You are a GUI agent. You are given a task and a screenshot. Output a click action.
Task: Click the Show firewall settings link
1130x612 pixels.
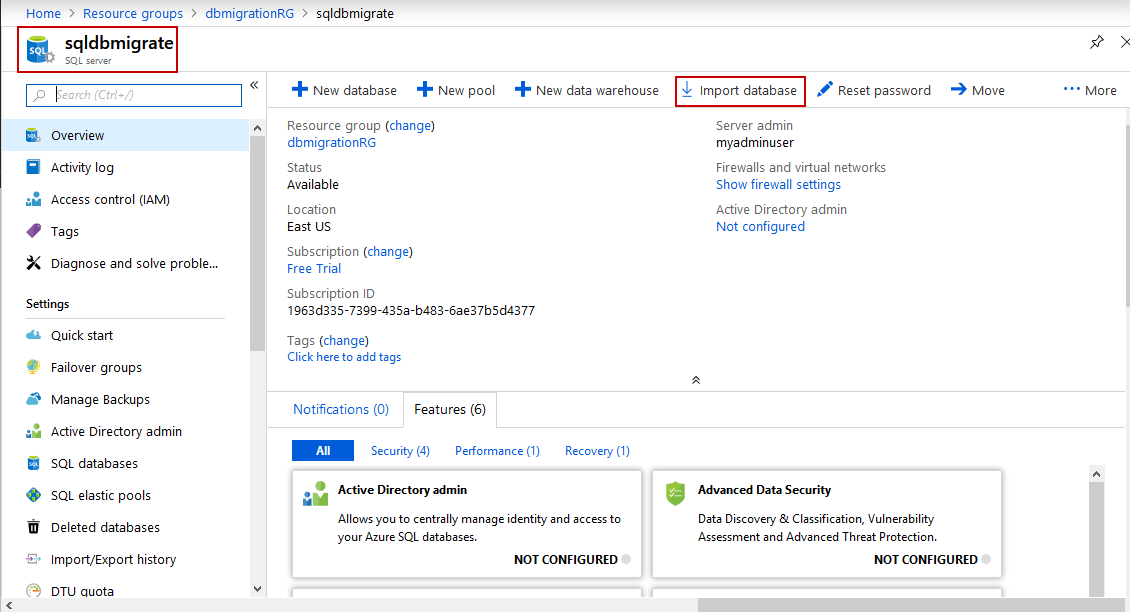pos(778,184)
